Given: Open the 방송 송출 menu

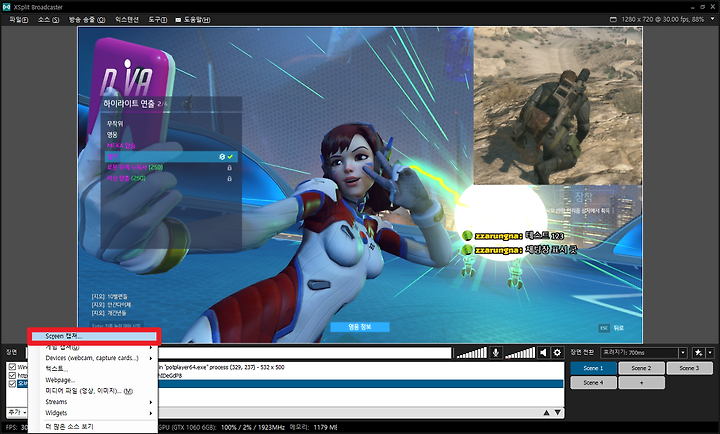Looking at the screenshot, I should [87, 20].
